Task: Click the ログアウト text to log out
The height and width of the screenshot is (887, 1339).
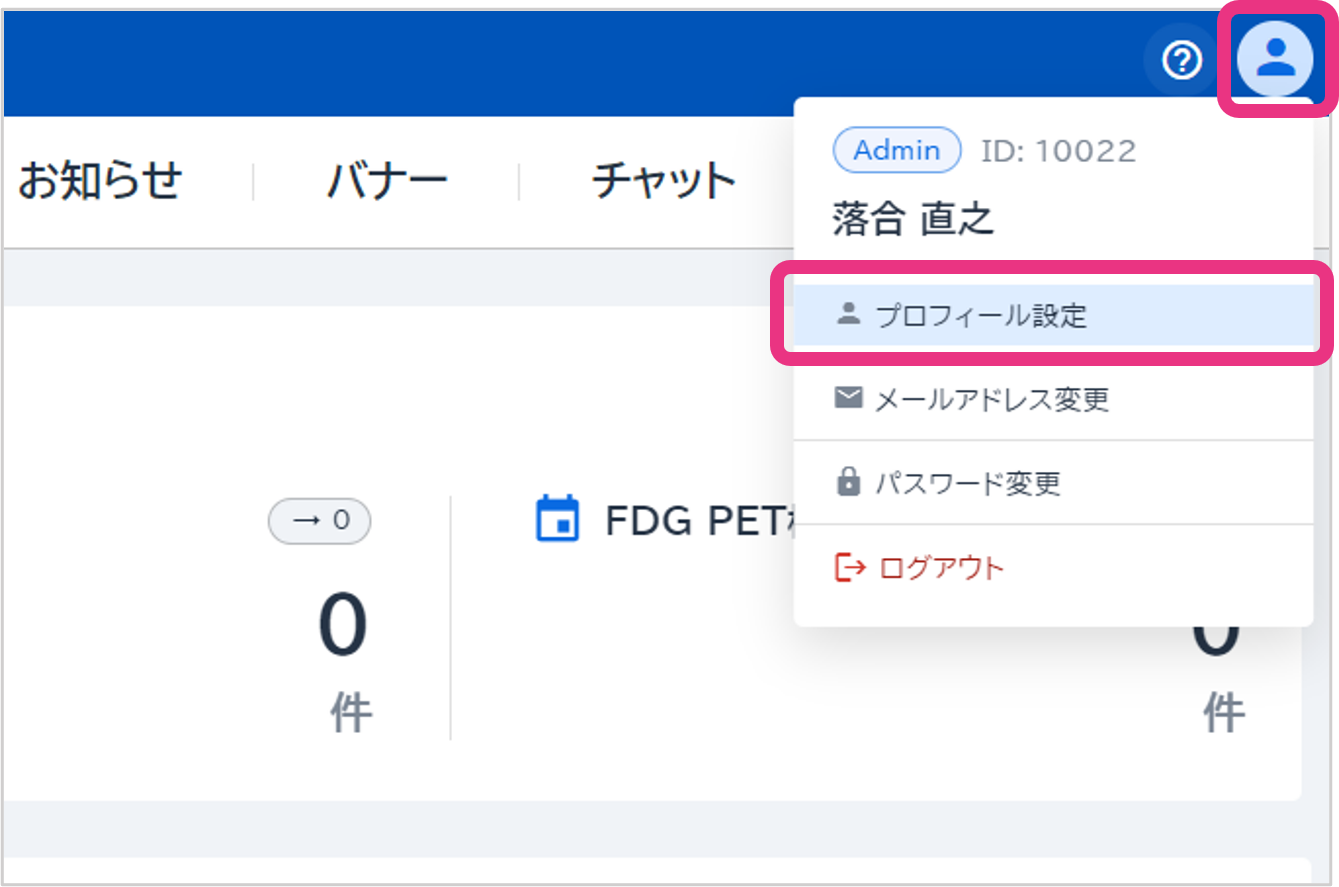Action: point(940,568)
